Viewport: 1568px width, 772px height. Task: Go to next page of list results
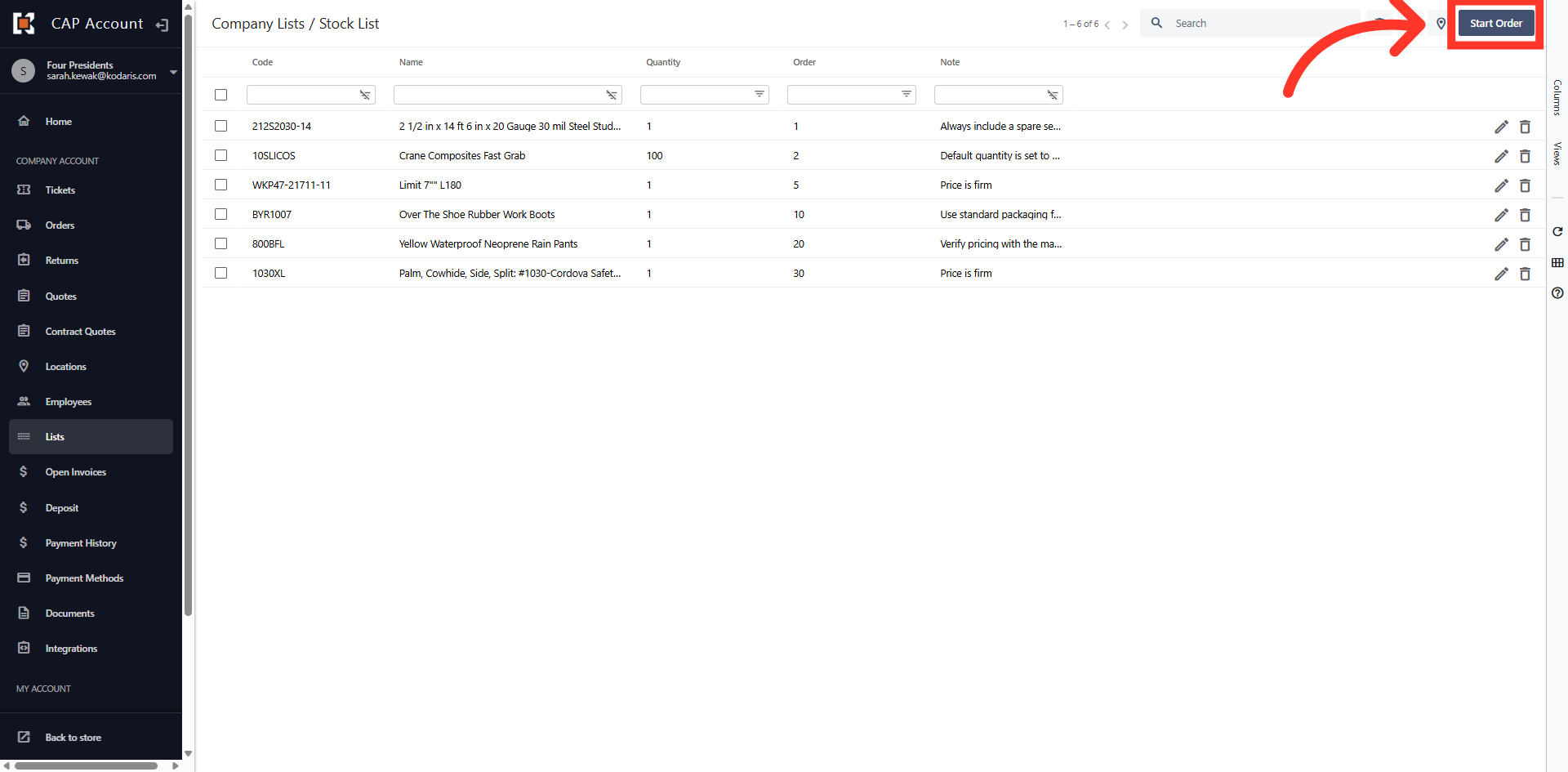pyautogui.click(x=1125, y=25)
